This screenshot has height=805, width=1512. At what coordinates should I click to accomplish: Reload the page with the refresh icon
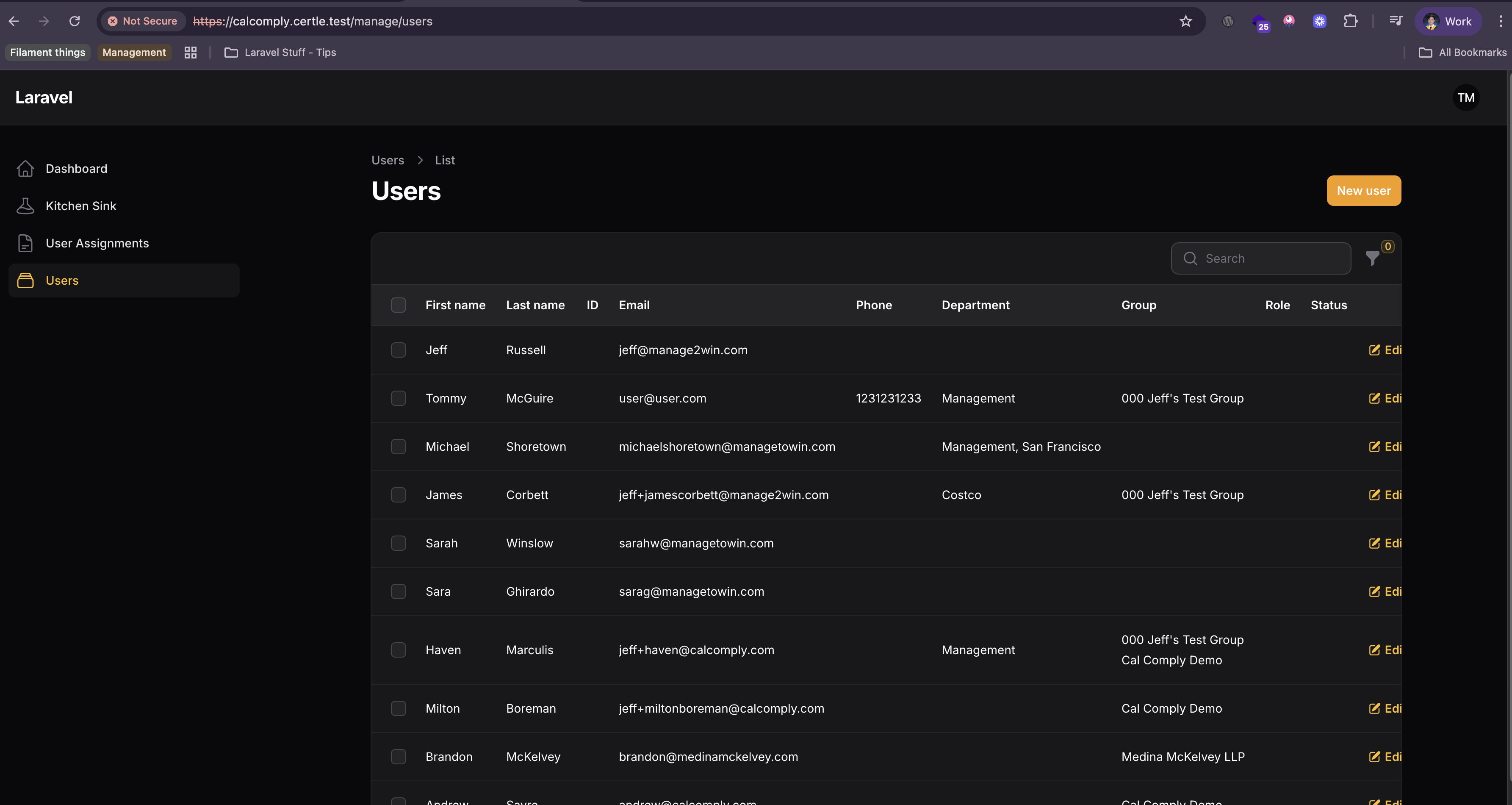tap(75, 21)
